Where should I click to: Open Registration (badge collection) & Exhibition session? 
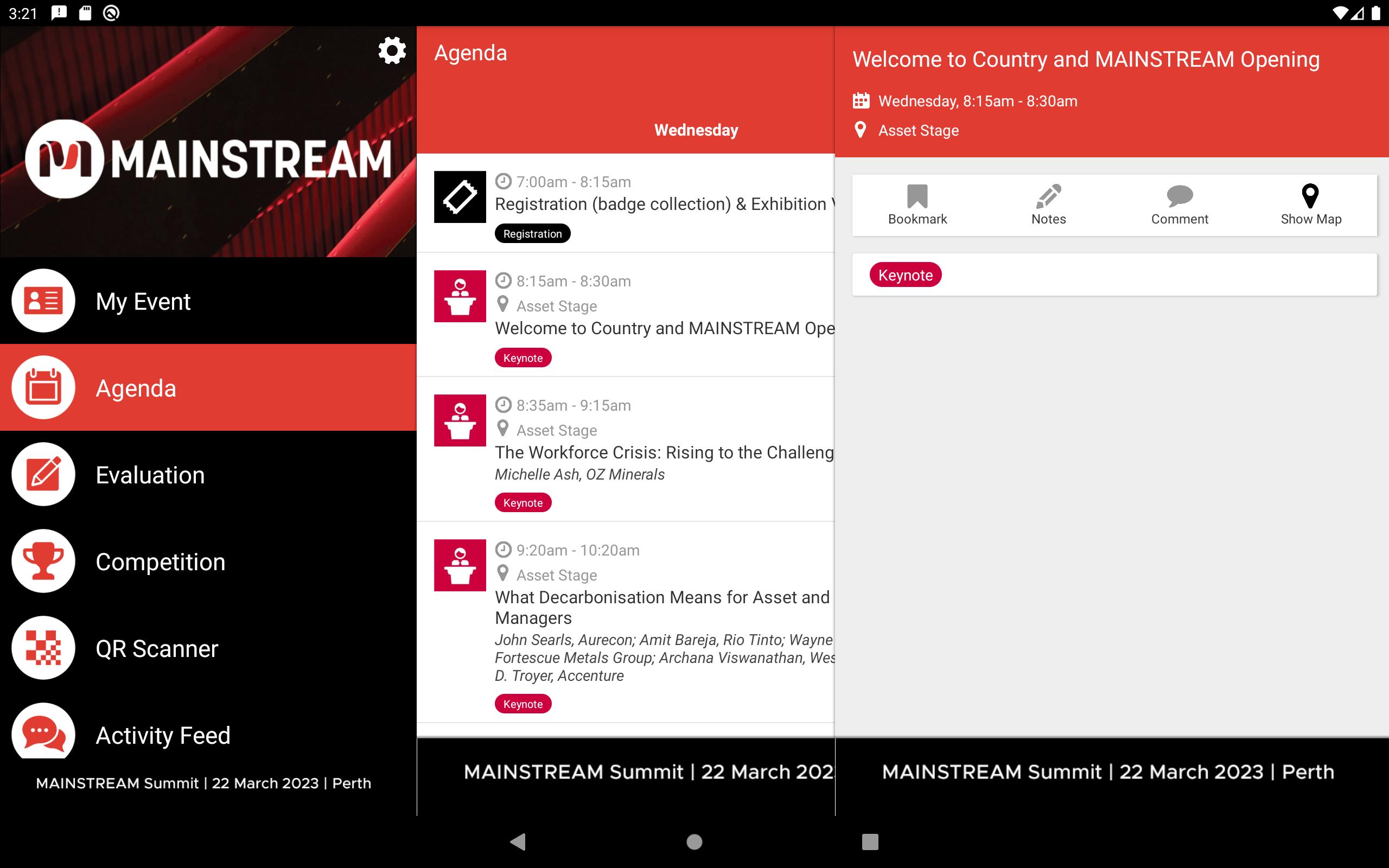tap(626, 203)
